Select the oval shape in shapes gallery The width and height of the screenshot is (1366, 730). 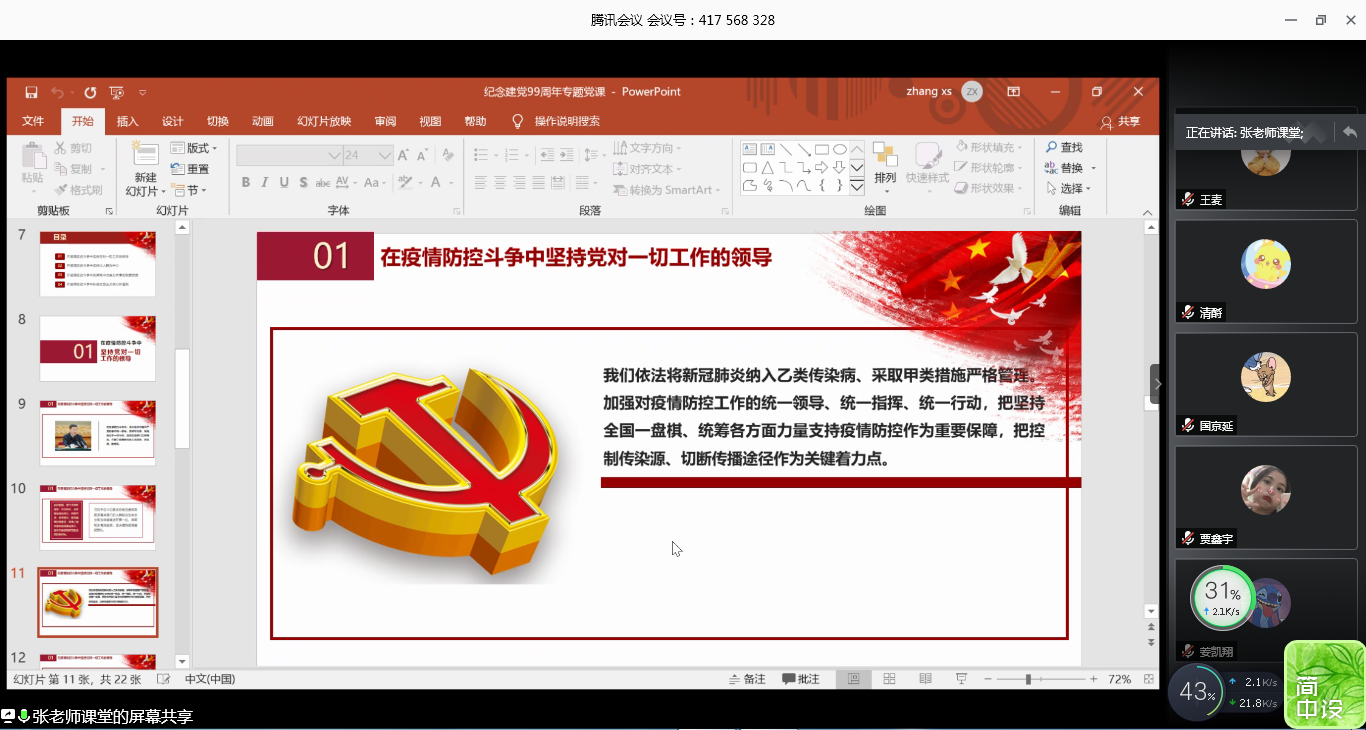coord(840,150)
